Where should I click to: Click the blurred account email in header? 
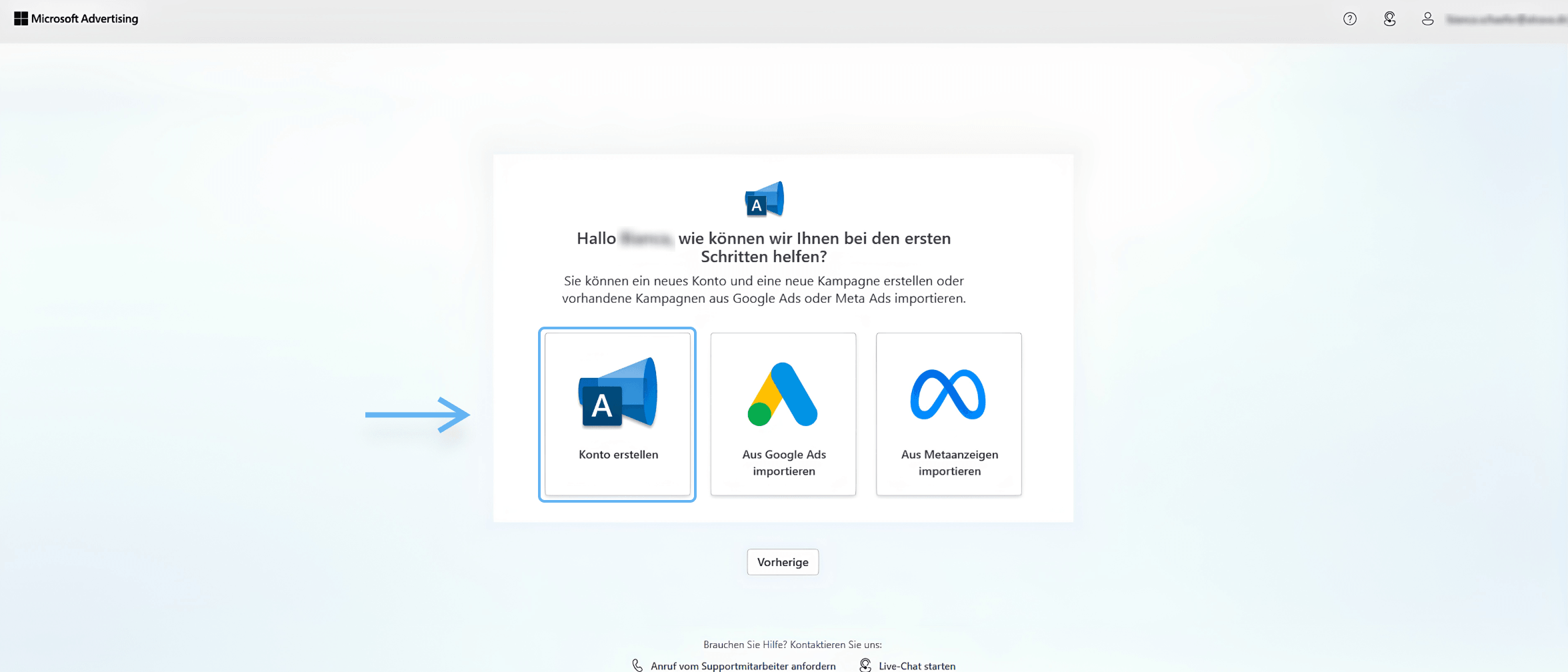[1505, 19]
